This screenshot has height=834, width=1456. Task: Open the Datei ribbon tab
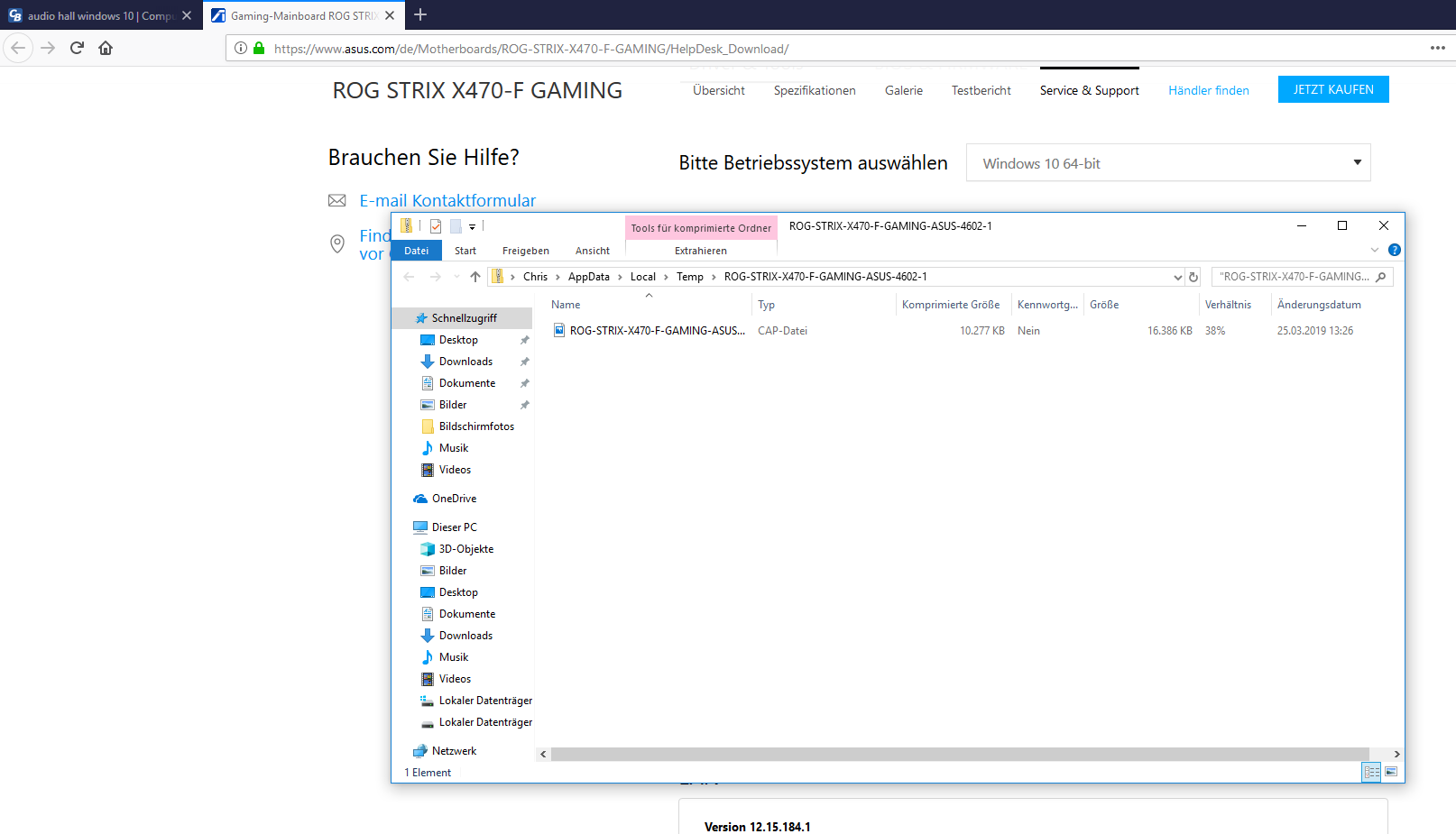coord(417,251)
